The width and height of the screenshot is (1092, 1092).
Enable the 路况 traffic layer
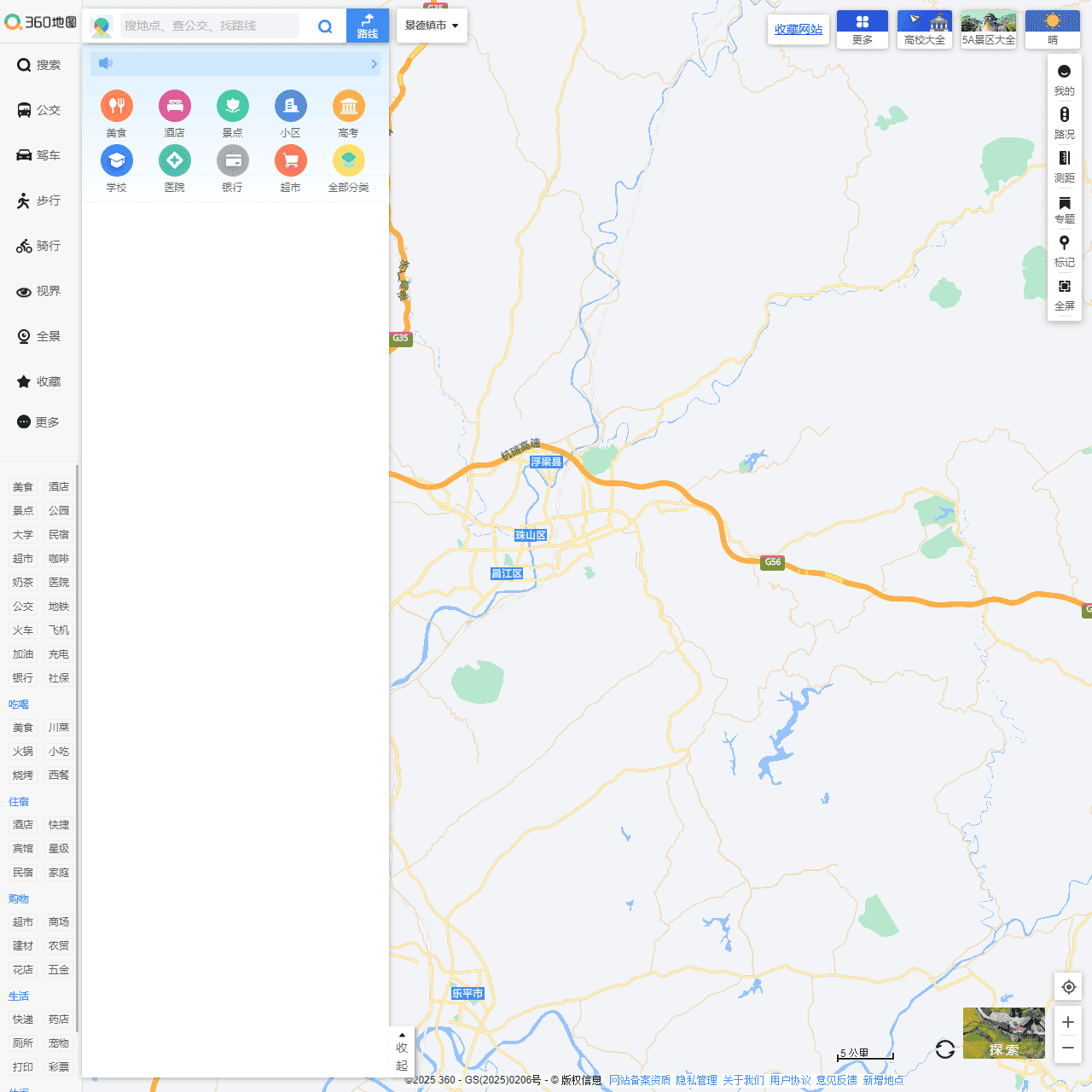coord(1064,122)
